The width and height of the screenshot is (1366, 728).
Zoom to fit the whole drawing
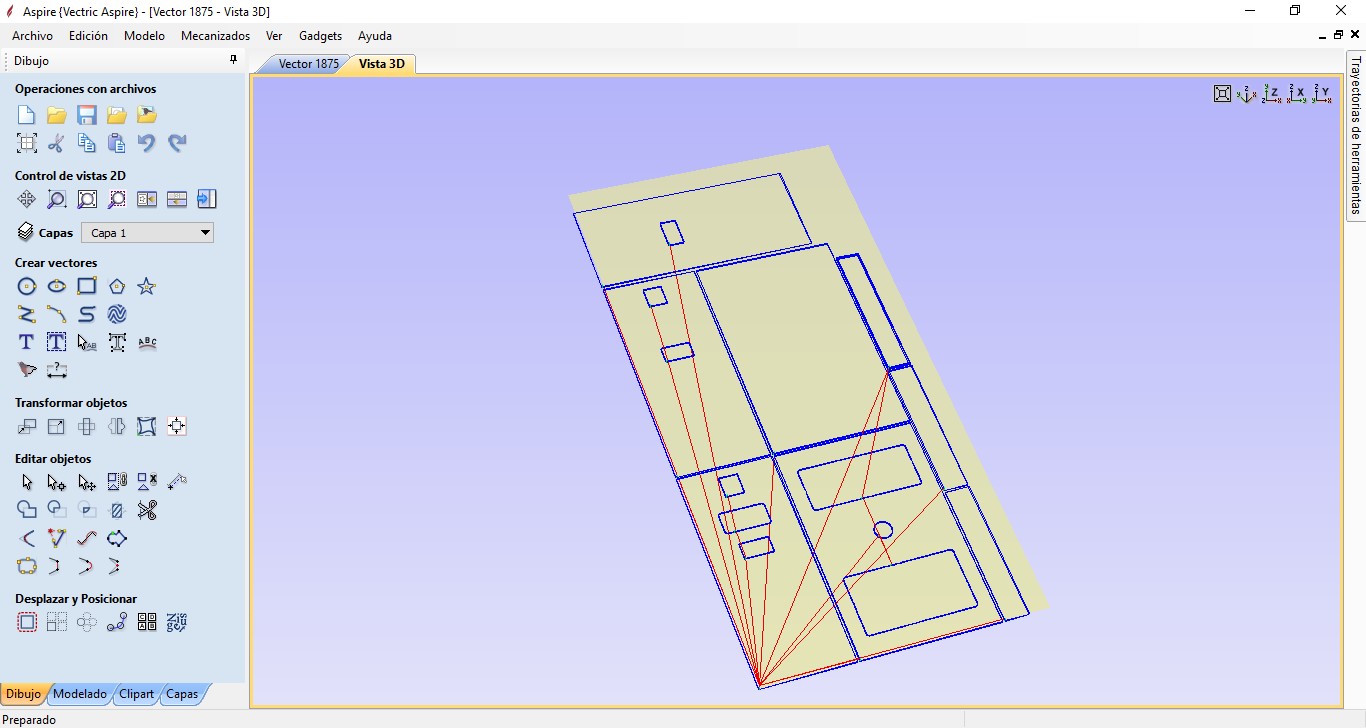click(x=87, y=199)
